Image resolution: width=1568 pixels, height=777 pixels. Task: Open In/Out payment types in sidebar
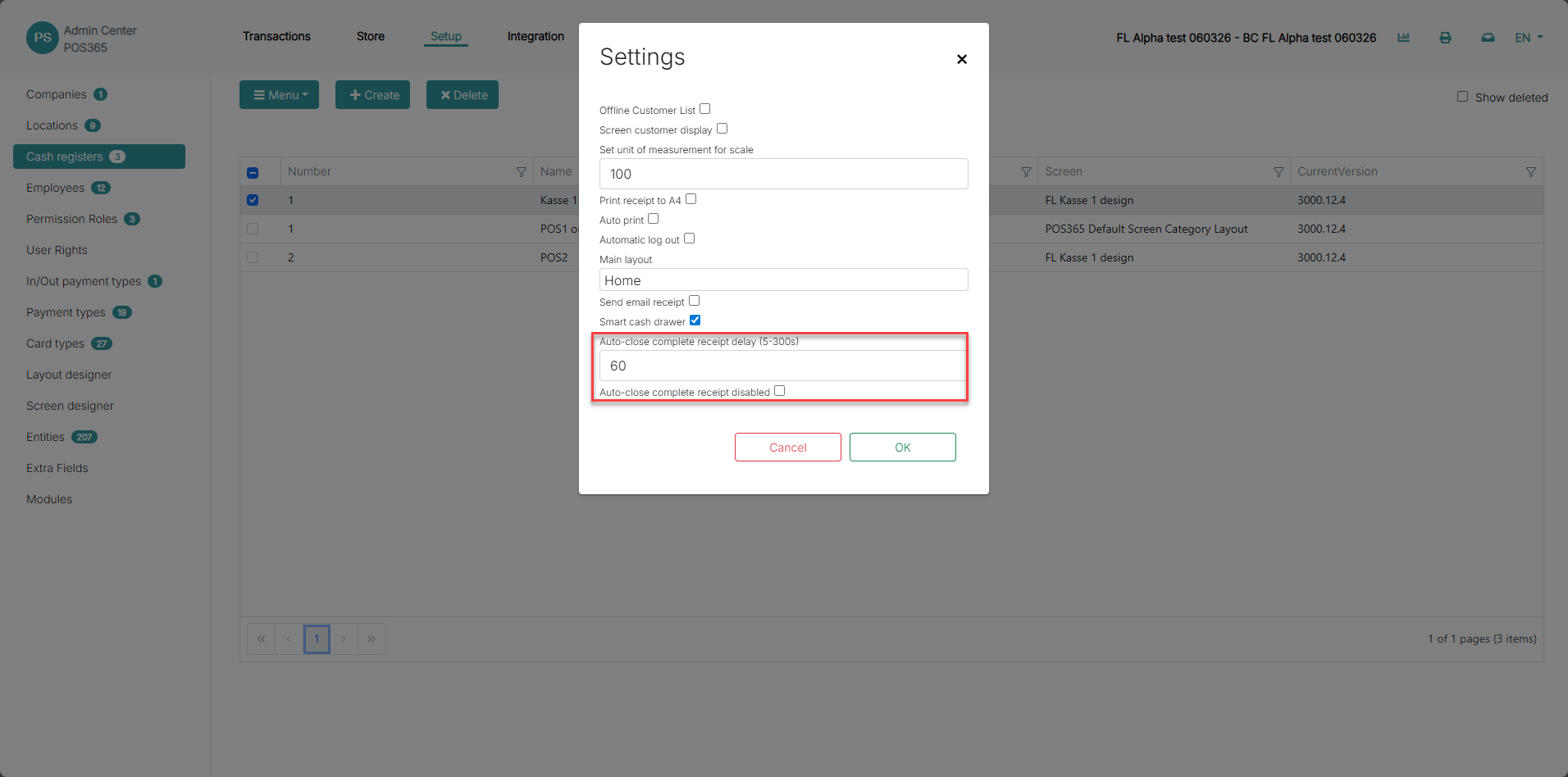point(84,281)
